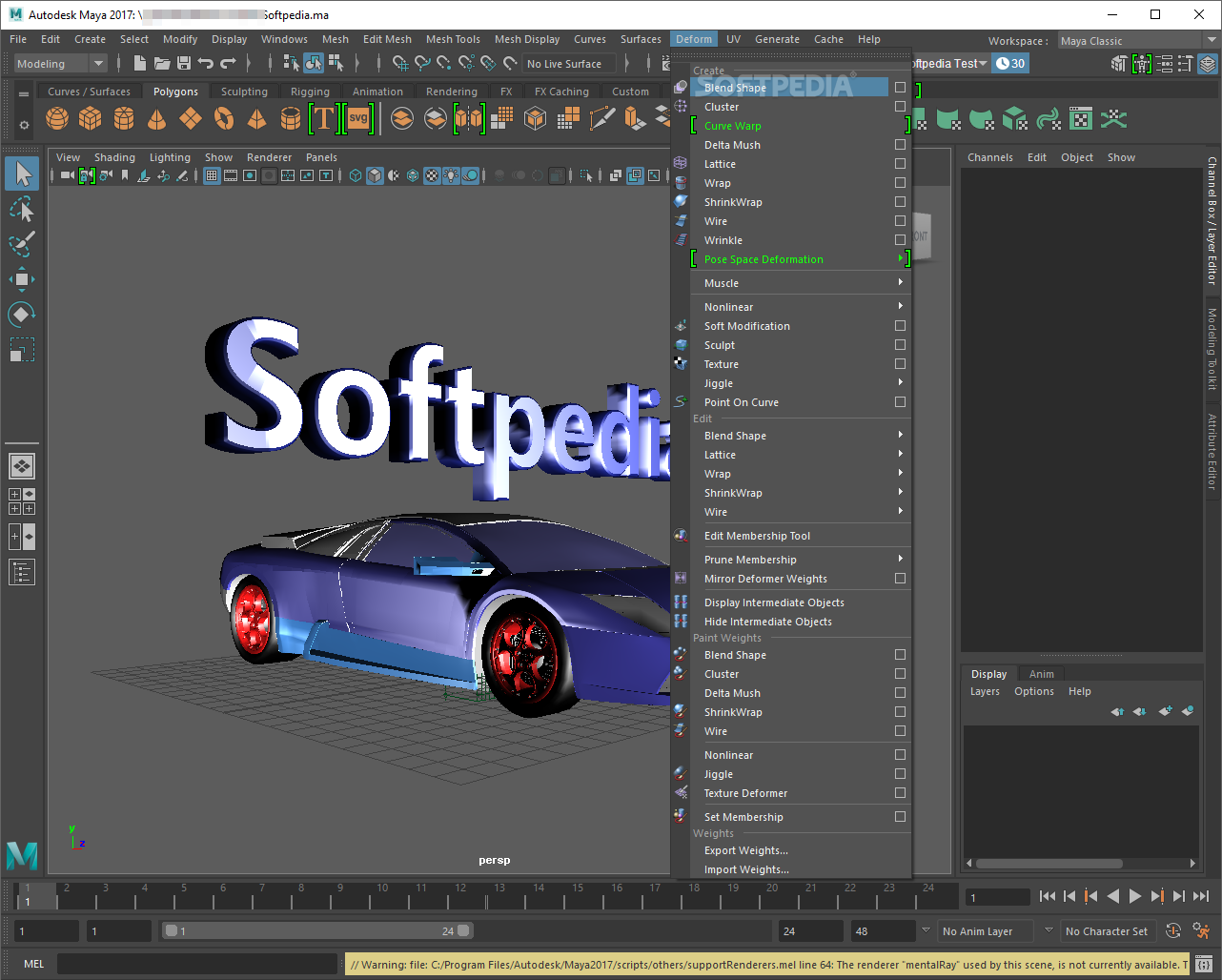Image resolution: width=1222 pixels, height=980 pixels.
Task: Open Set Membership options box
Action: click(x=900, y=817)
